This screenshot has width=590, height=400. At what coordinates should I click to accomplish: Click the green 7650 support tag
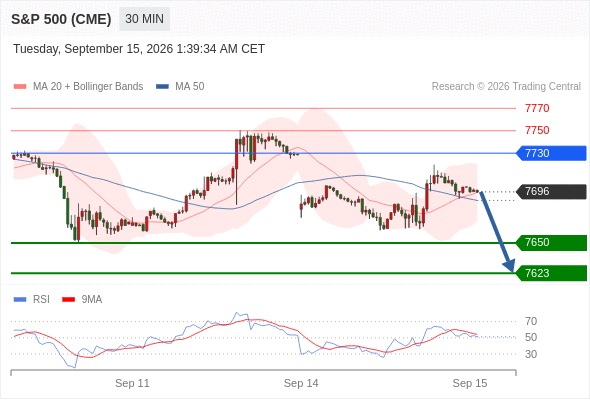click(x=551, y=242)
